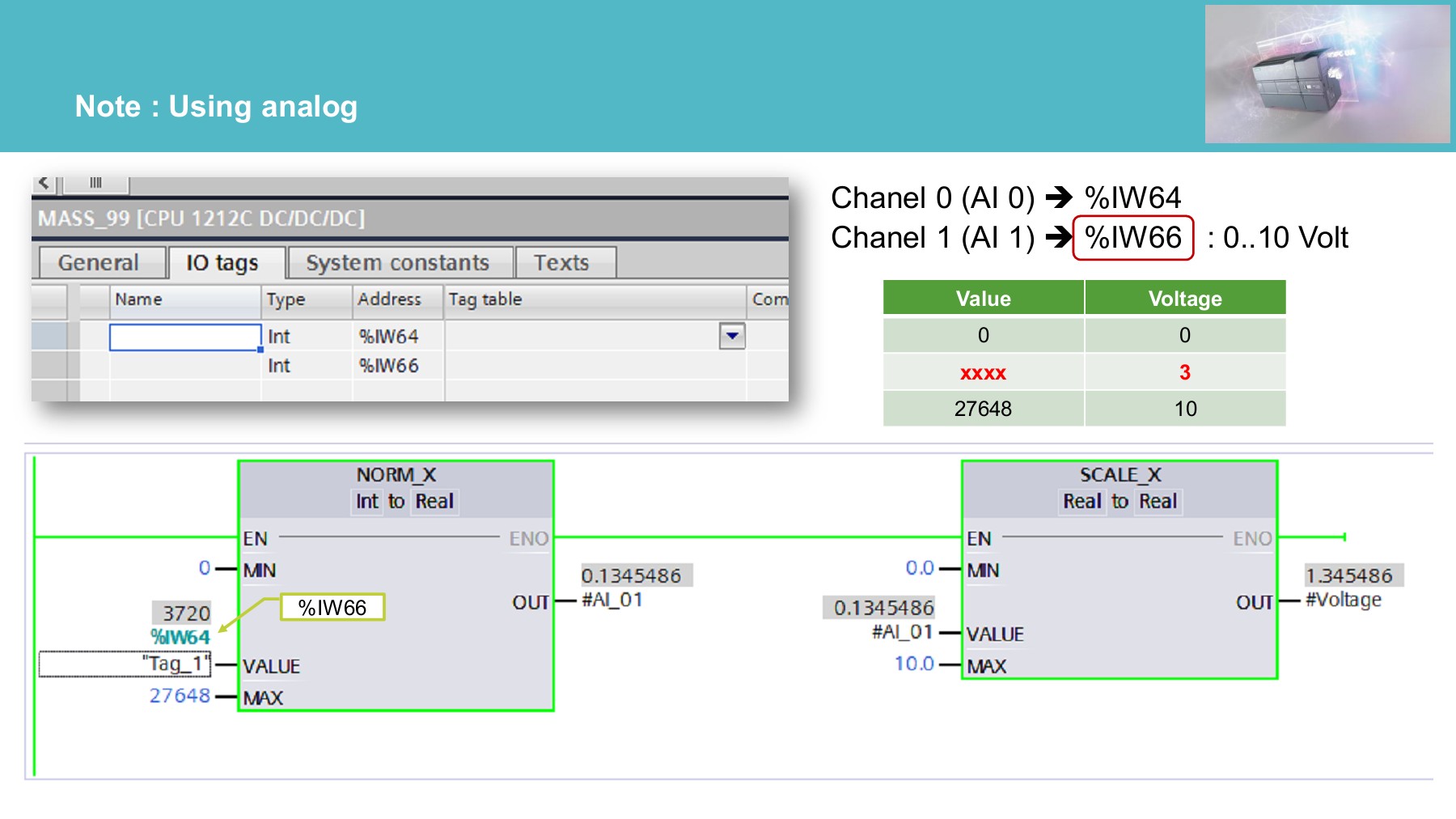Click the Name column header

click(x=138, y=299)
